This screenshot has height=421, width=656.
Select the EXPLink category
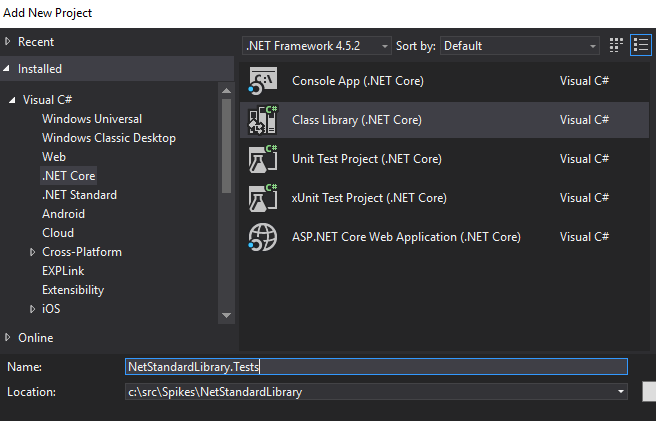tap(63, 271)
